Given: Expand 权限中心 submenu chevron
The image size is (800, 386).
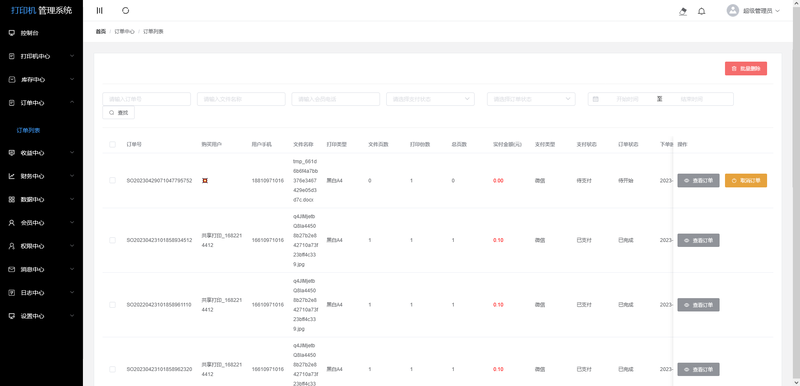Looking at the screenshot, I should pos(72,246).
